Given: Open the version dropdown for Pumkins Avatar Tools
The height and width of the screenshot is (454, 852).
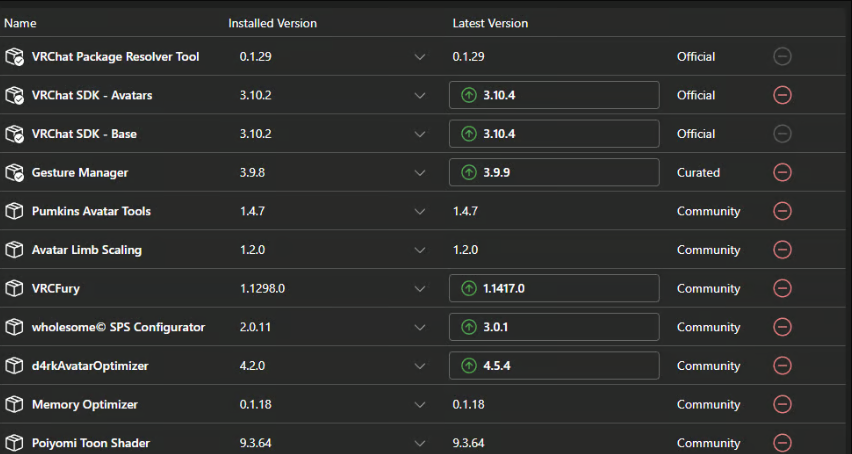Looking at the screenshot, I should click(420, 212).
